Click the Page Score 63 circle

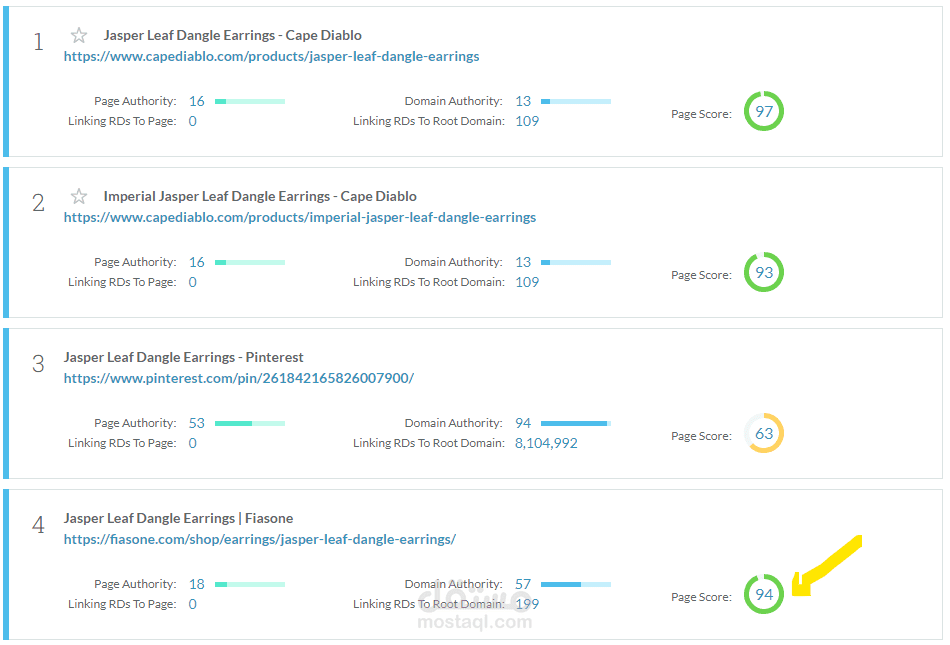click(x=764, y=434)
